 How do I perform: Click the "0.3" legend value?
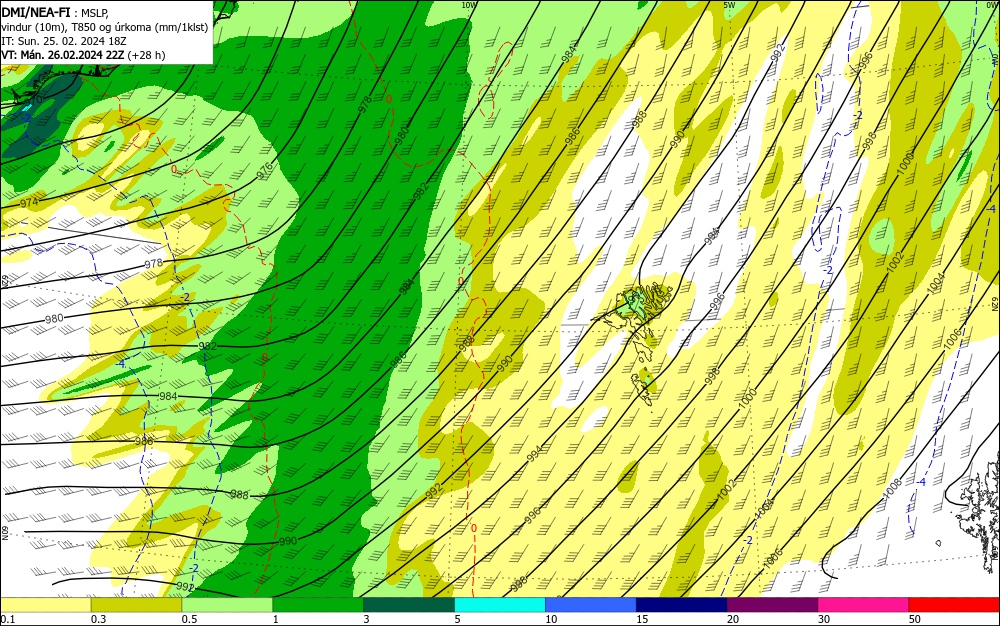click(x=98, y=619)
